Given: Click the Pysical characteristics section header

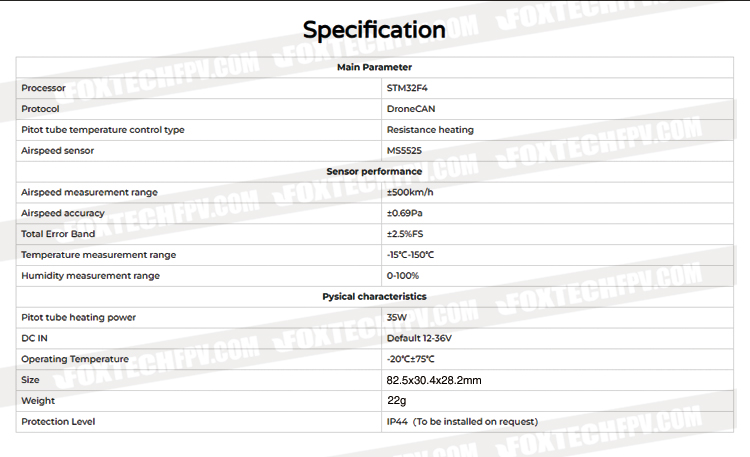Looking at the screenshot, I should [375, 297].
